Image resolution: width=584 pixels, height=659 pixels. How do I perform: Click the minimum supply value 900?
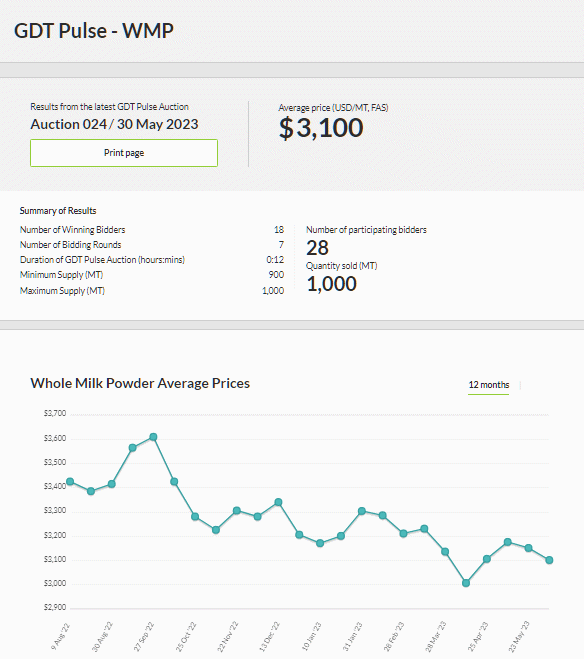point(276,275)
